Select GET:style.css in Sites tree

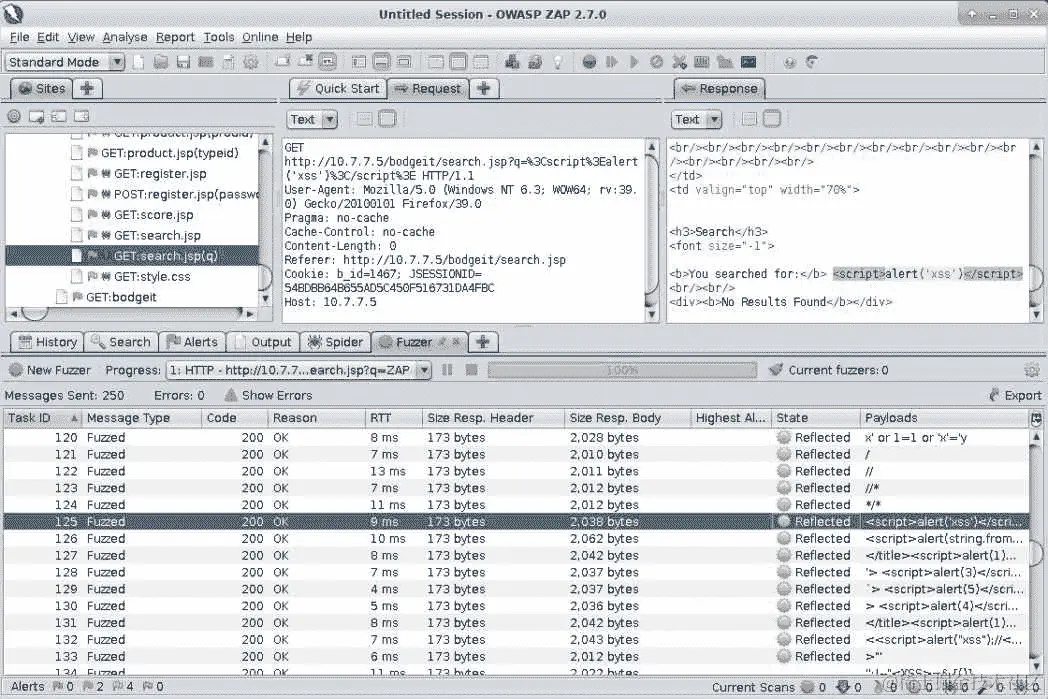[x=152, y=277]
